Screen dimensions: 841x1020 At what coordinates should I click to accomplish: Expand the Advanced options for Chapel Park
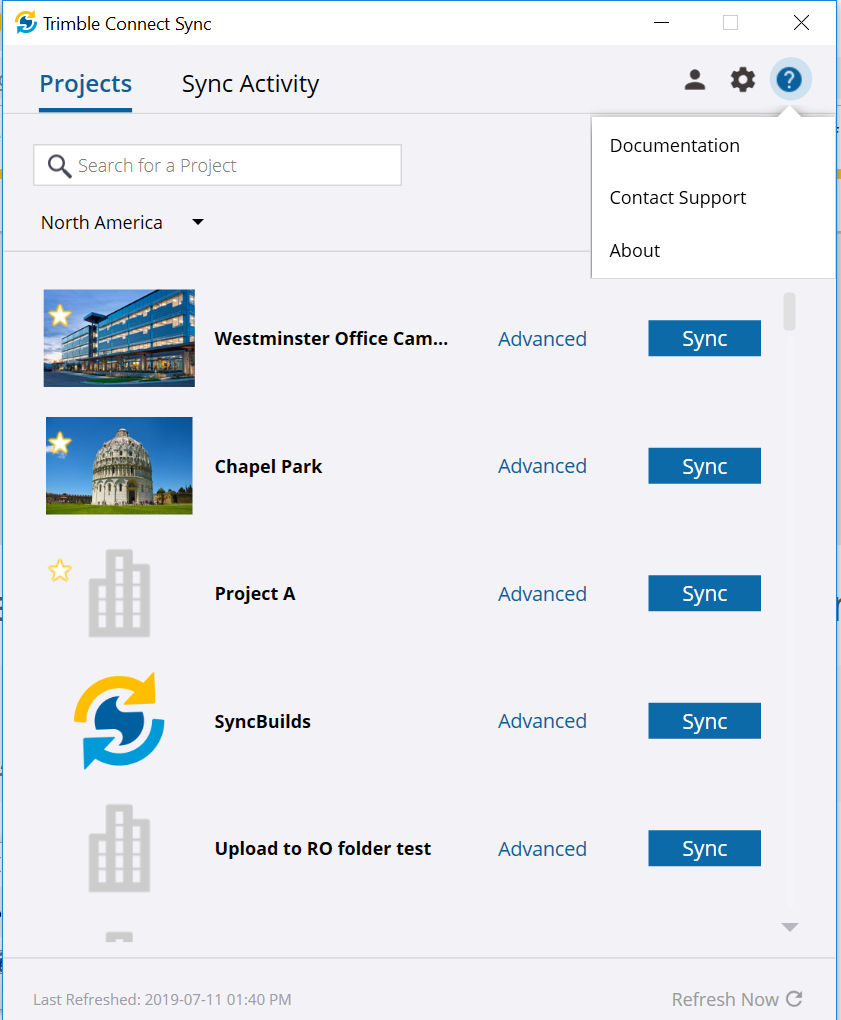point(542,465)
